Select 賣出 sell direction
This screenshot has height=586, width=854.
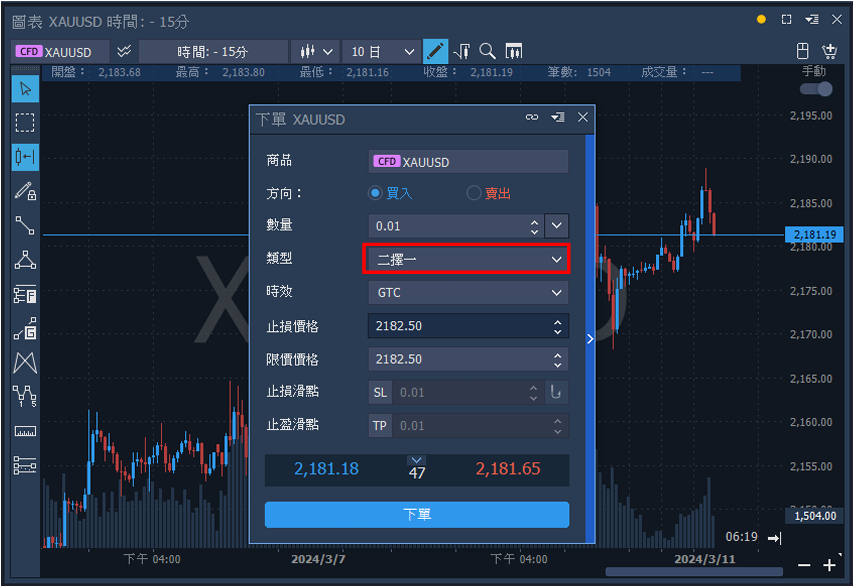pos(474,193)
